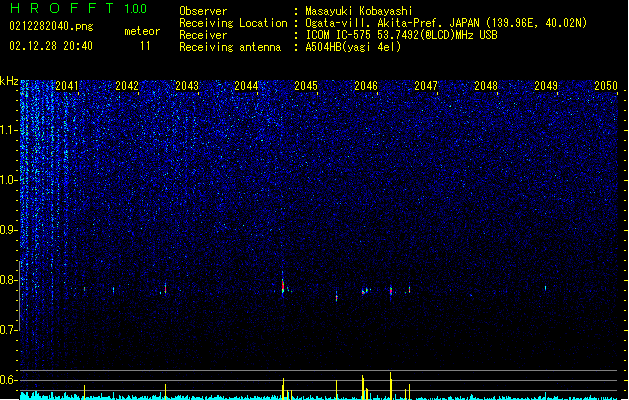Click the 'Receiving antenna' label
The width and height of the screenshot is (629, 400).
[x=230, y=47]
